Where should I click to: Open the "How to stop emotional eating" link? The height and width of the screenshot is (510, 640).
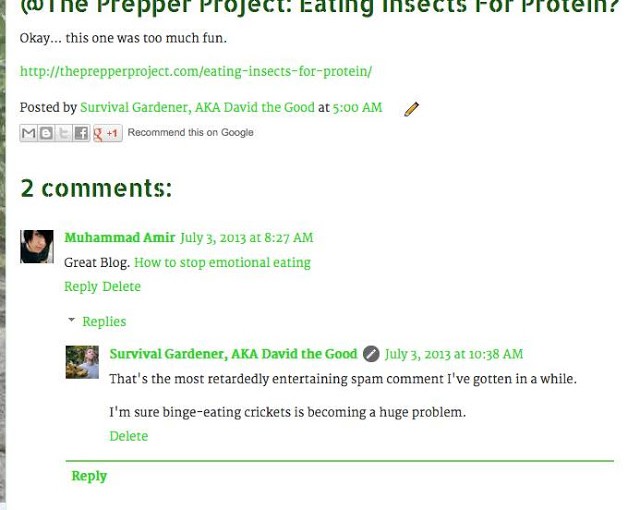coord(222,262)
